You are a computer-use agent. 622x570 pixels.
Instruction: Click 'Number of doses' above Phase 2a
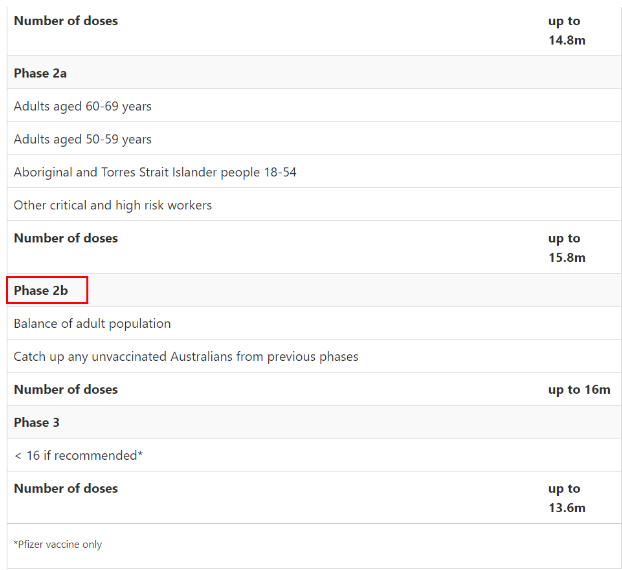(x=66, y=21)
